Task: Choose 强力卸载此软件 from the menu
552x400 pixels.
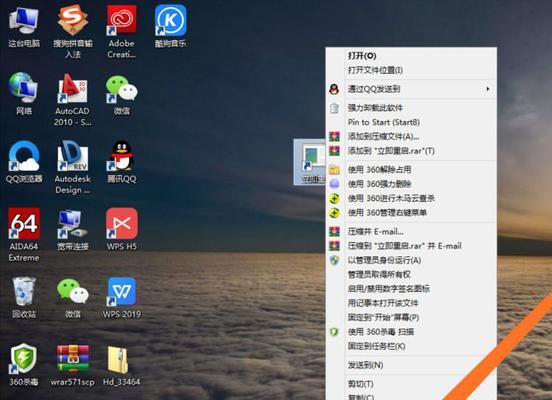Action: 411,108
